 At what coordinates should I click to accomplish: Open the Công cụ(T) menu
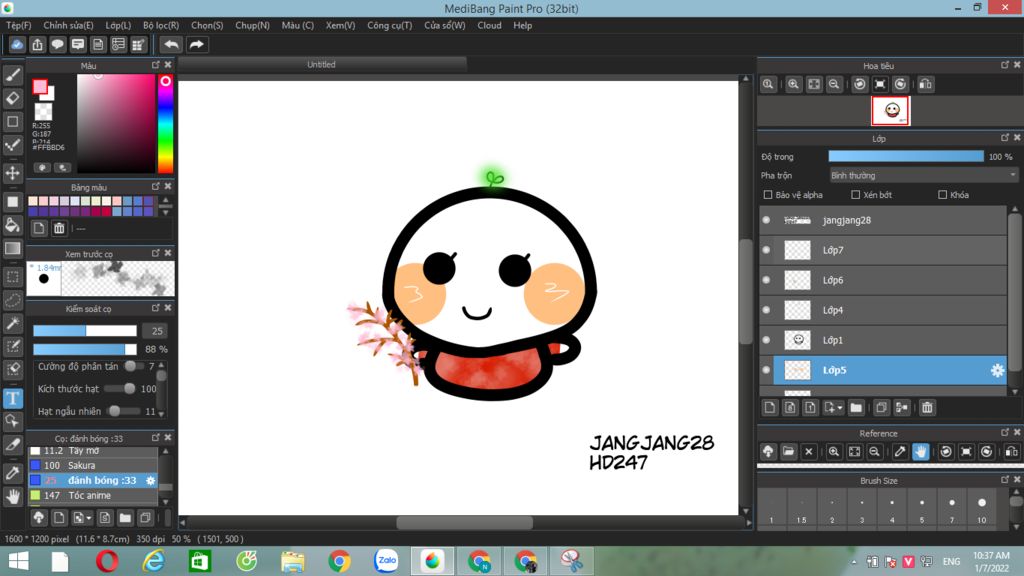click(x=389, y=25)
